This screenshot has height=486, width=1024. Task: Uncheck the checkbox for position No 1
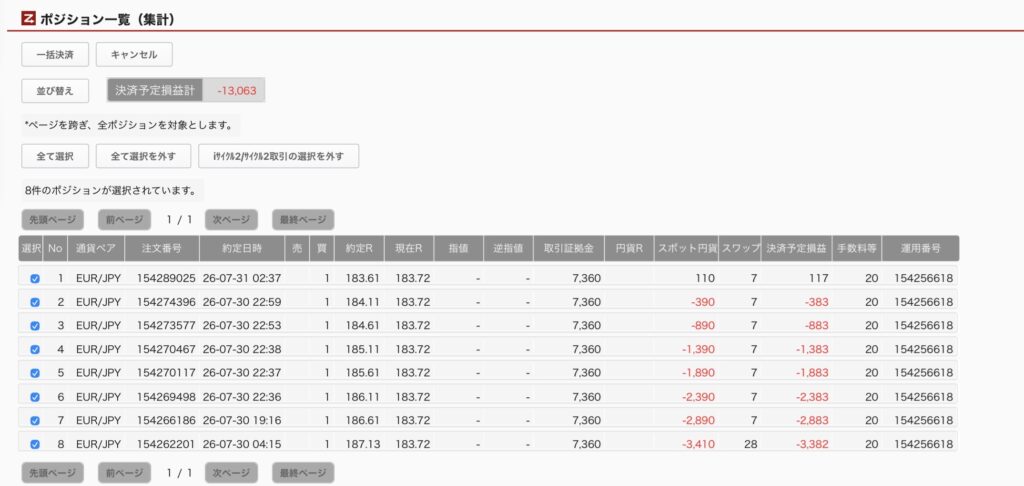35,278
